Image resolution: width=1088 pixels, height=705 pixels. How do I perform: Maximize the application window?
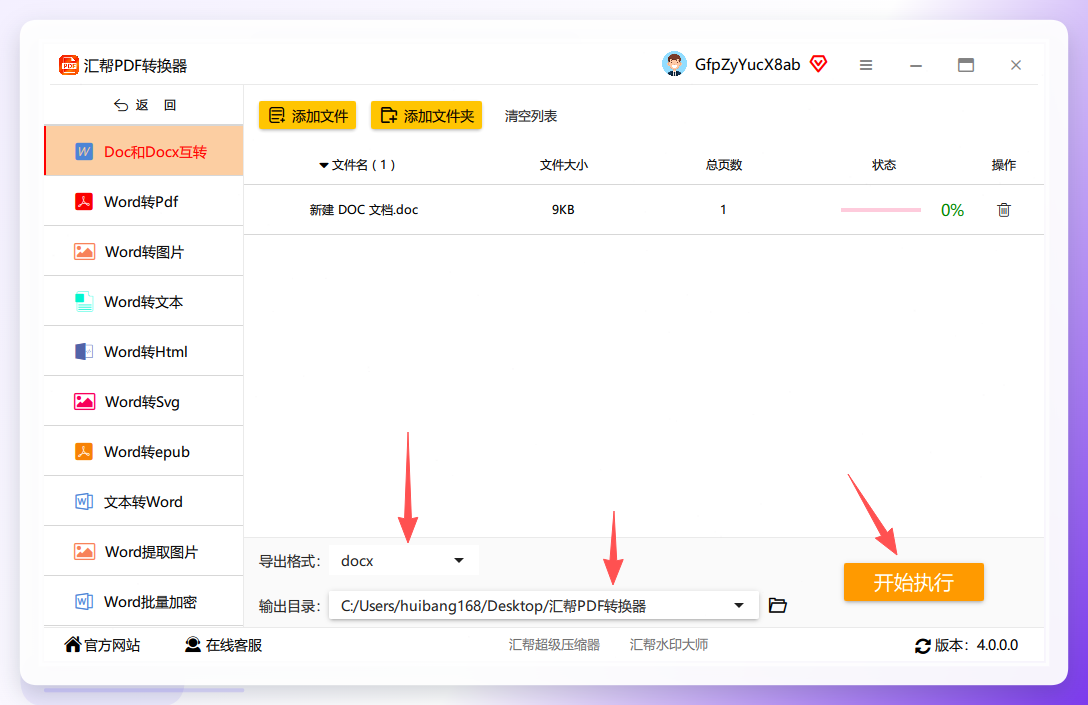point(966,65)
